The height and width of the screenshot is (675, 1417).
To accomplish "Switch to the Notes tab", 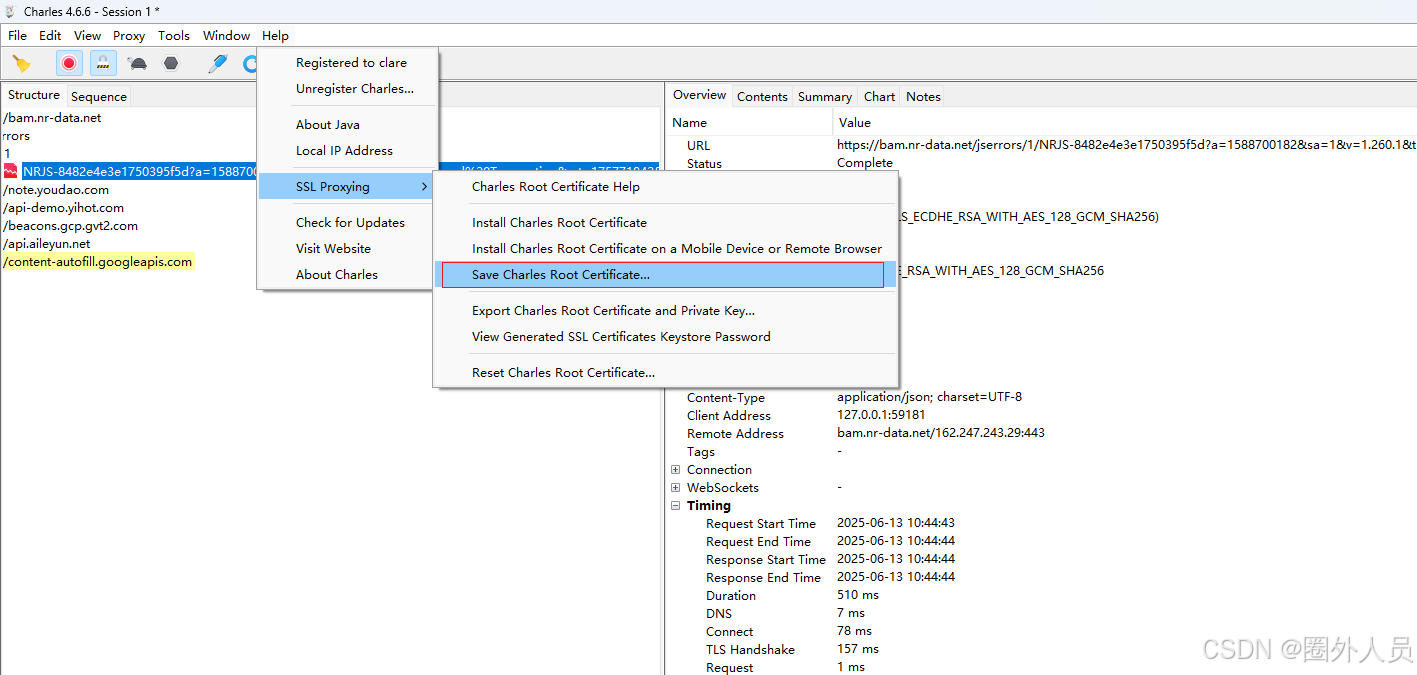I will click(923, 96).
